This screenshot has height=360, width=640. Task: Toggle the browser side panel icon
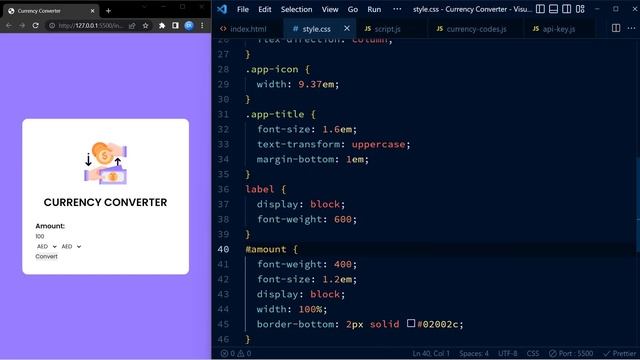click(175, 25)
